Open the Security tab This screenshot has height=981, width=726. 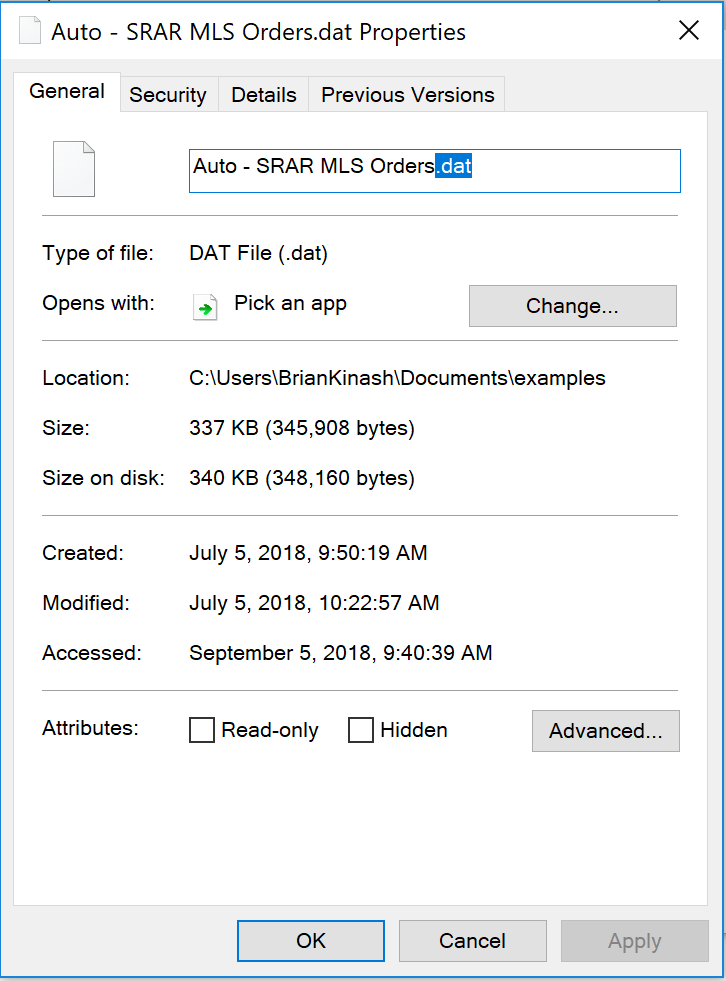click(168, 94)
